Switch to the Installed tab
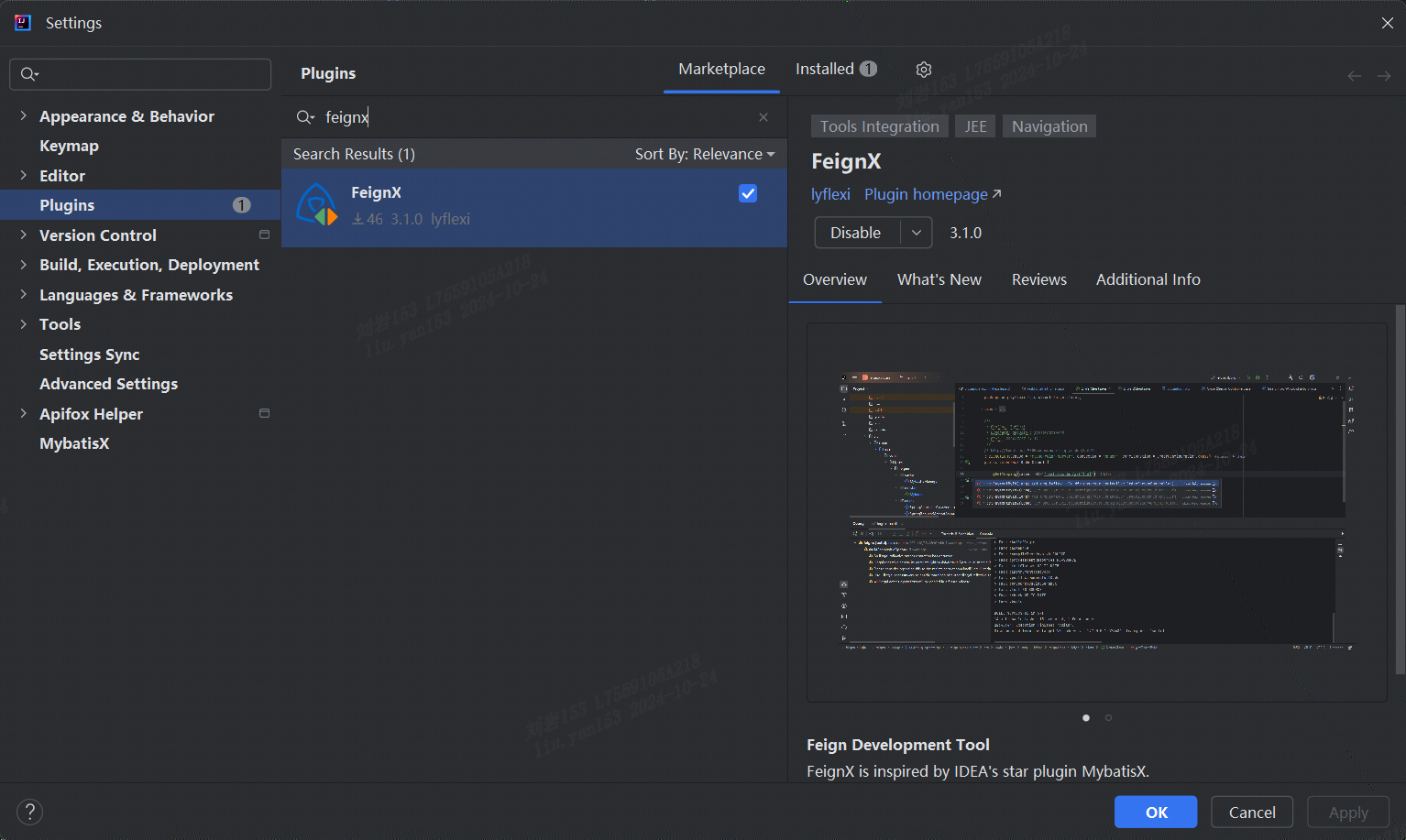 [835, 70]
